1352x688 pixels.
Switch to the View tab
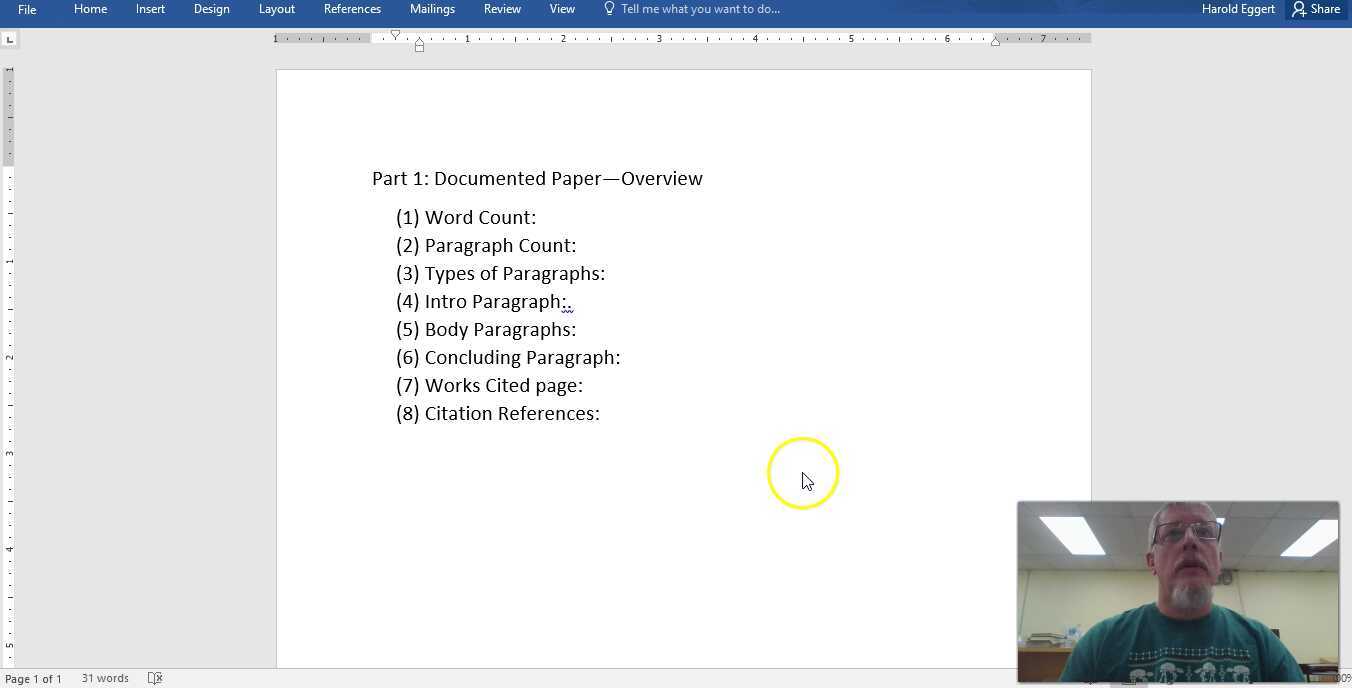[562, 9]
